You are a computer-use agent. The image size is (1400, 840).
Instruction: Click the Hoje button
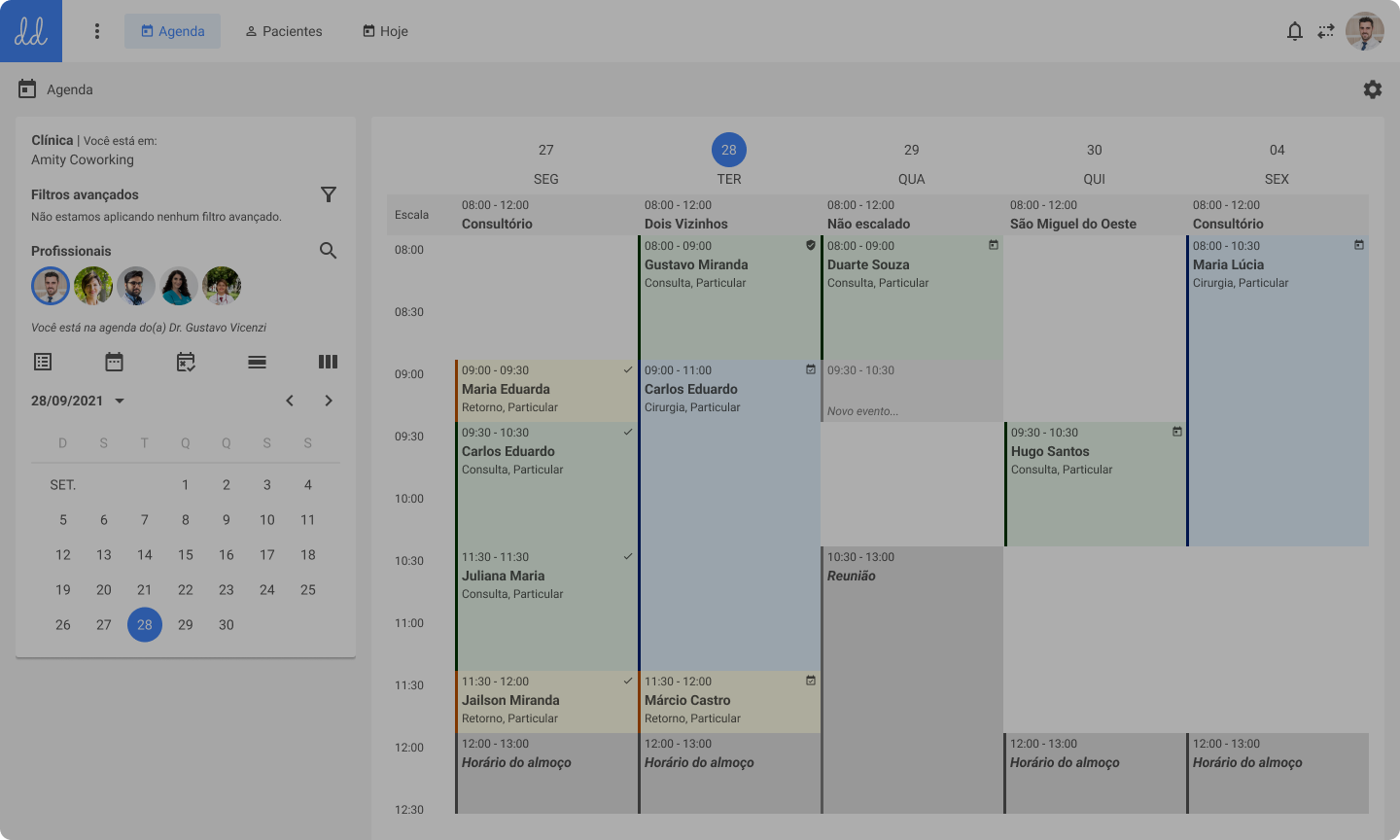pyautogui.click(x=385, y=30)
